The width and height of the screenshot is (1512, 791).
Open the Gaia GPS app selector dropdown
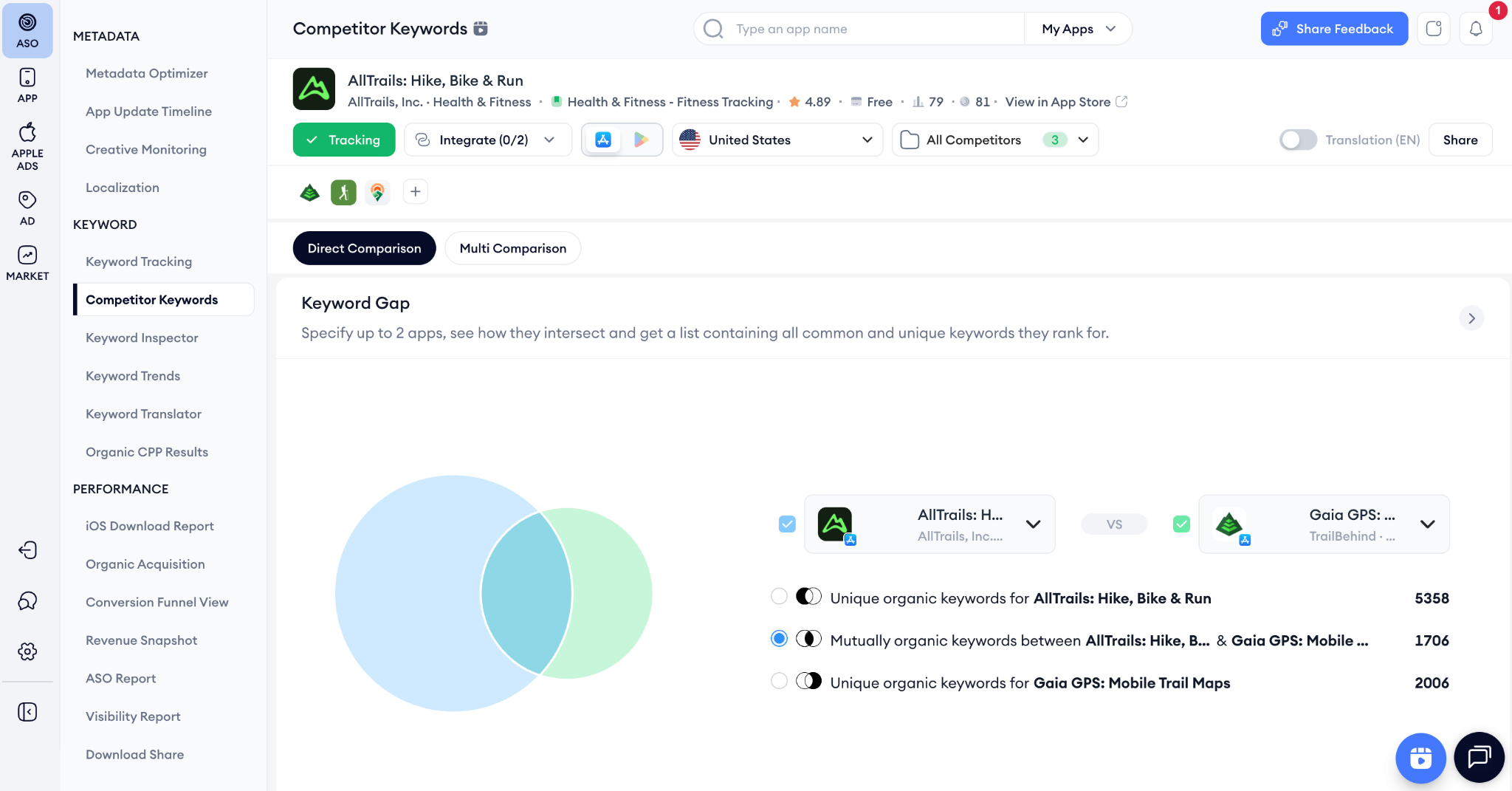point(1324,524)
